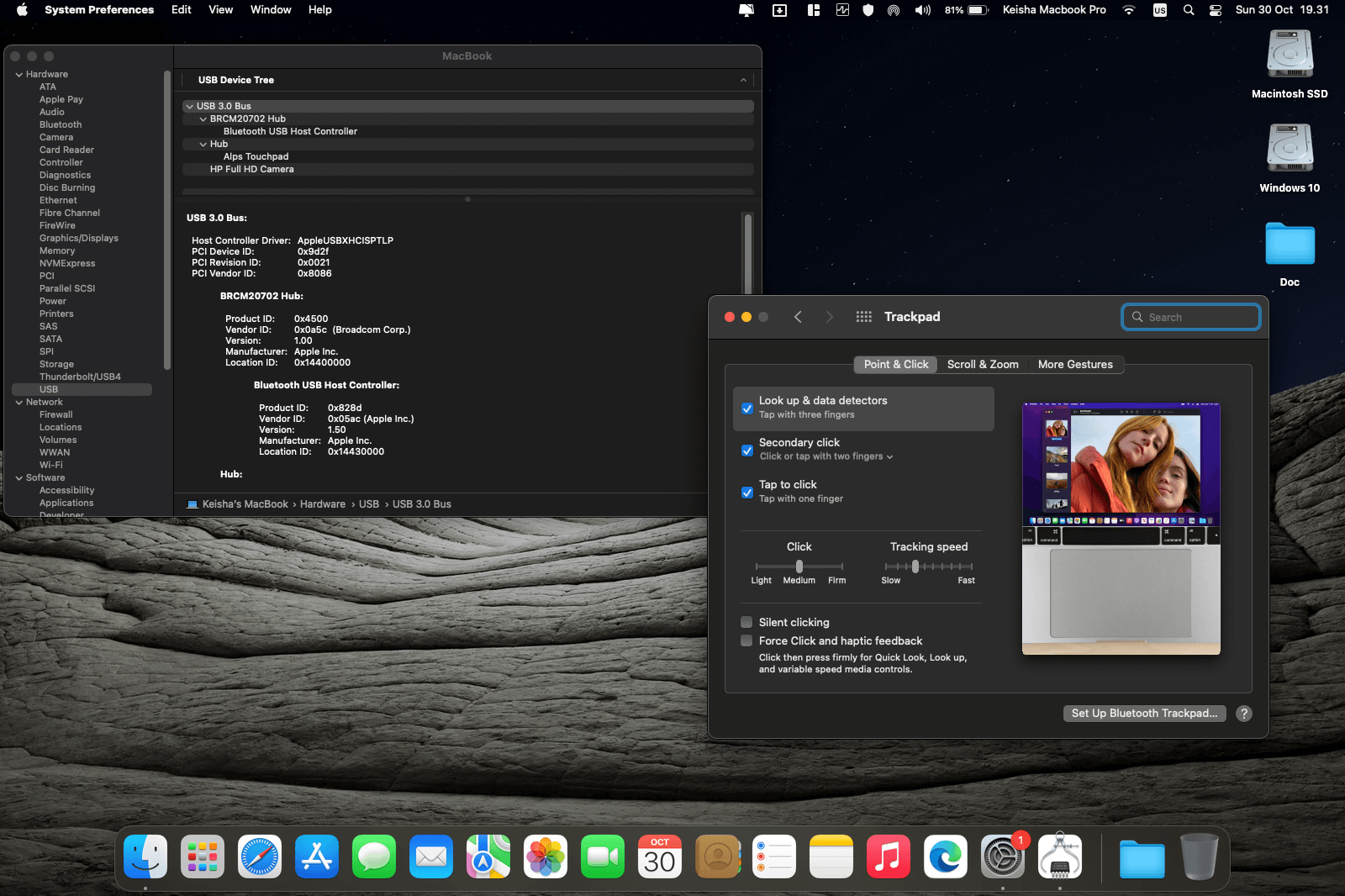Launch Microsoft Edge from the Dock

pyautogui.click(x=946, y=857)
